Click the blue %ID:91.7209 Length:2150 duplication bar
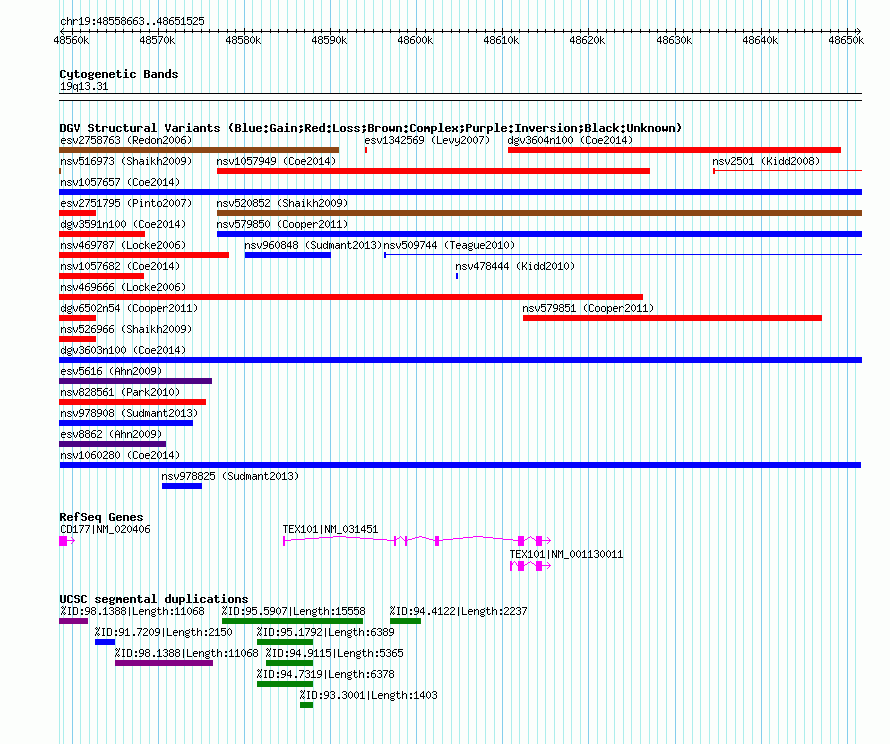The height and width of the screenshot is (744, 890). pos(105,642)
